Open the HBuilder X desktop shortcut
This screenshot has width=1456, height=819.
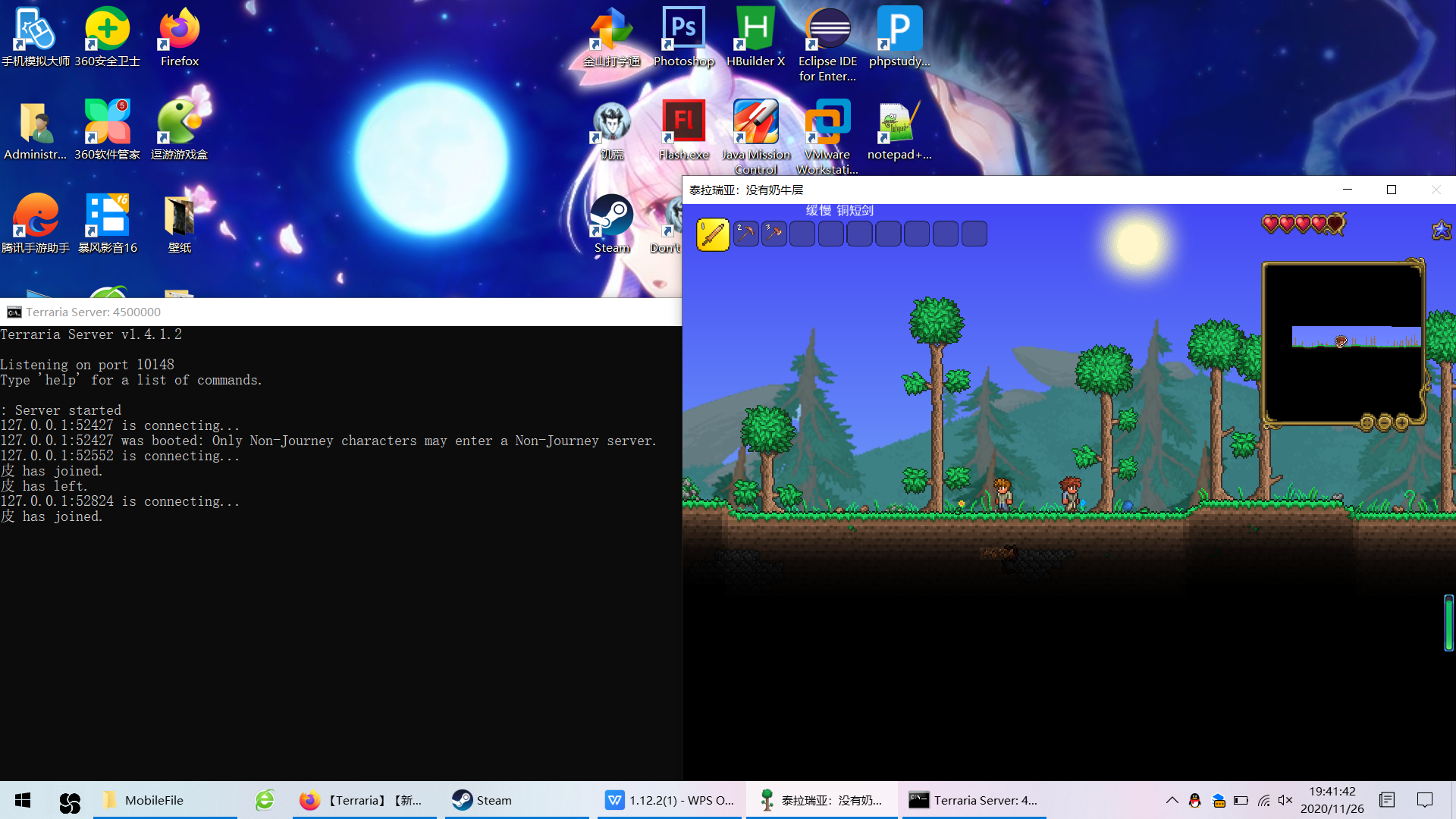755,36
